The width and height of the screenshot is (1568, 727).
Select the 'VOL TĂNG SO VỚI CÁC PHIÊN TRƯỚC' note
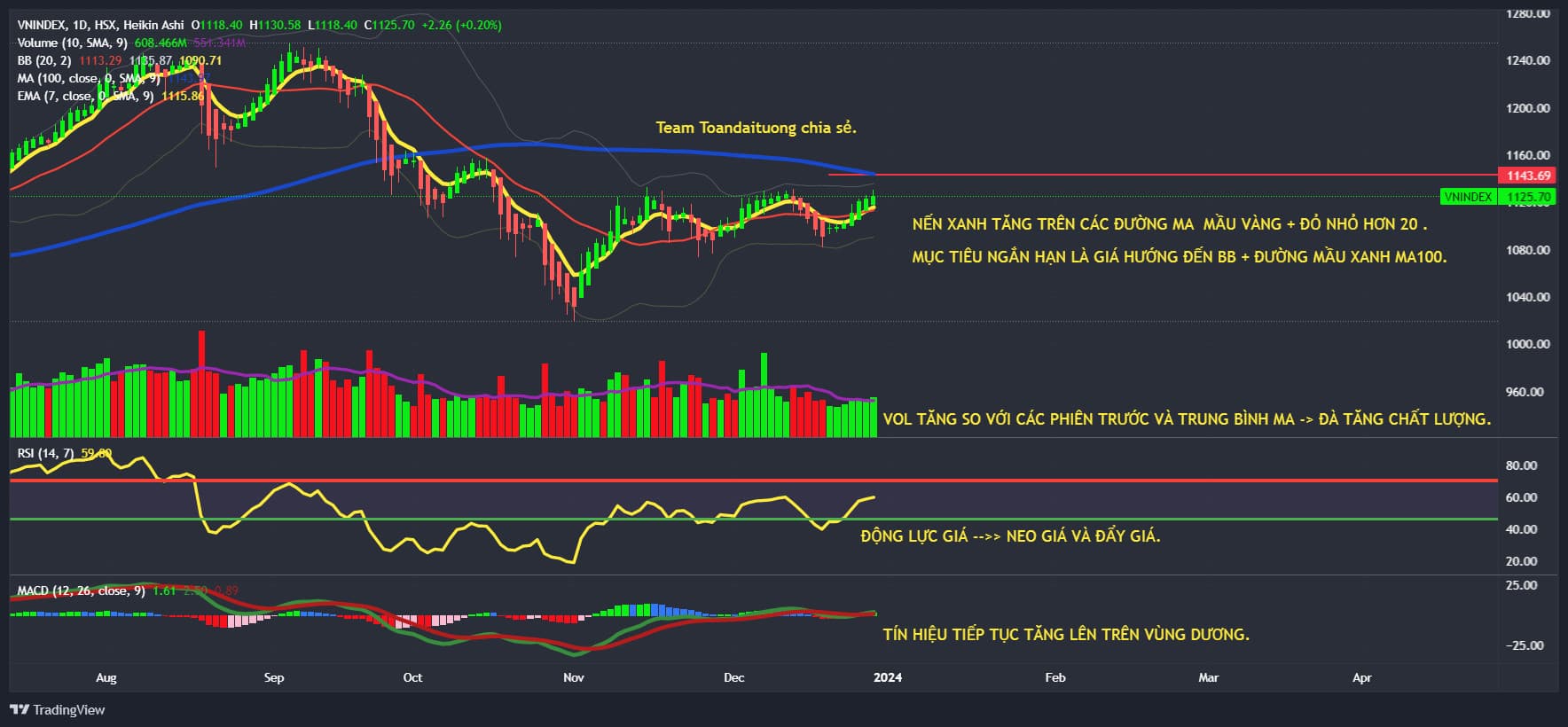pos(1188,418)
